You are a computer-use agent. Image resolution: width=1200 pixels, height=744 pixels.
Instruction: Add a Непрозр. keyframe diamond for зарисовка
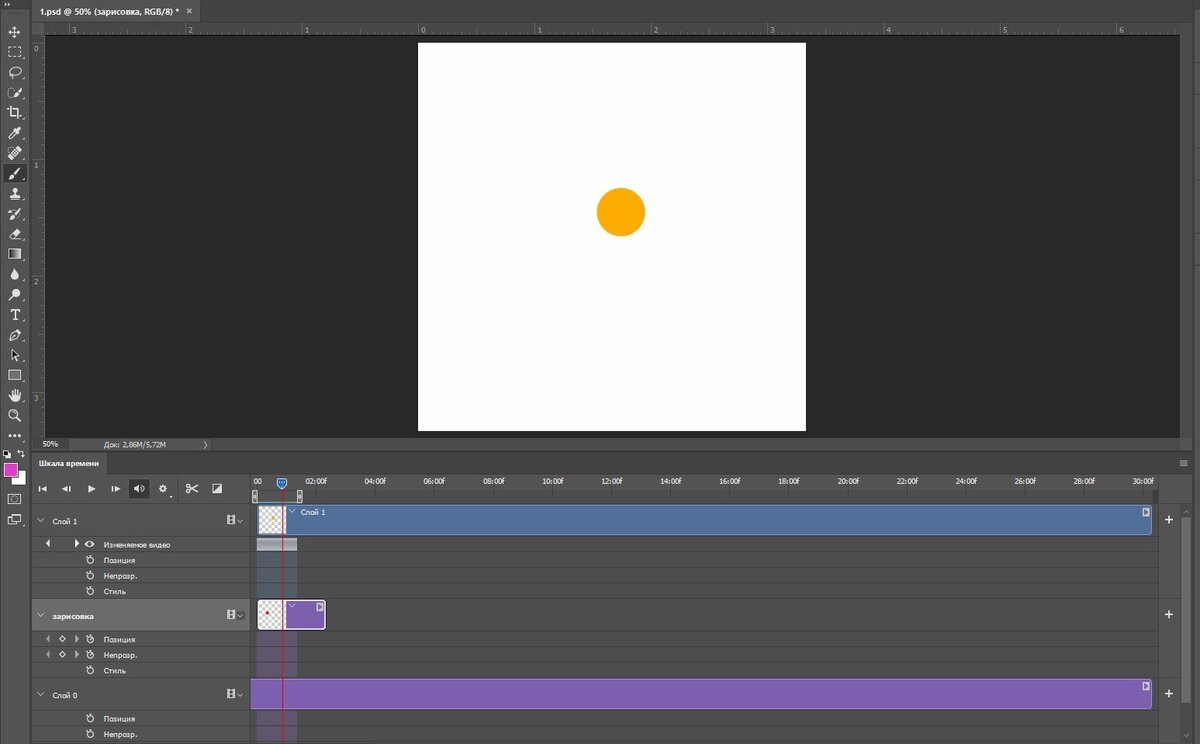62,654
